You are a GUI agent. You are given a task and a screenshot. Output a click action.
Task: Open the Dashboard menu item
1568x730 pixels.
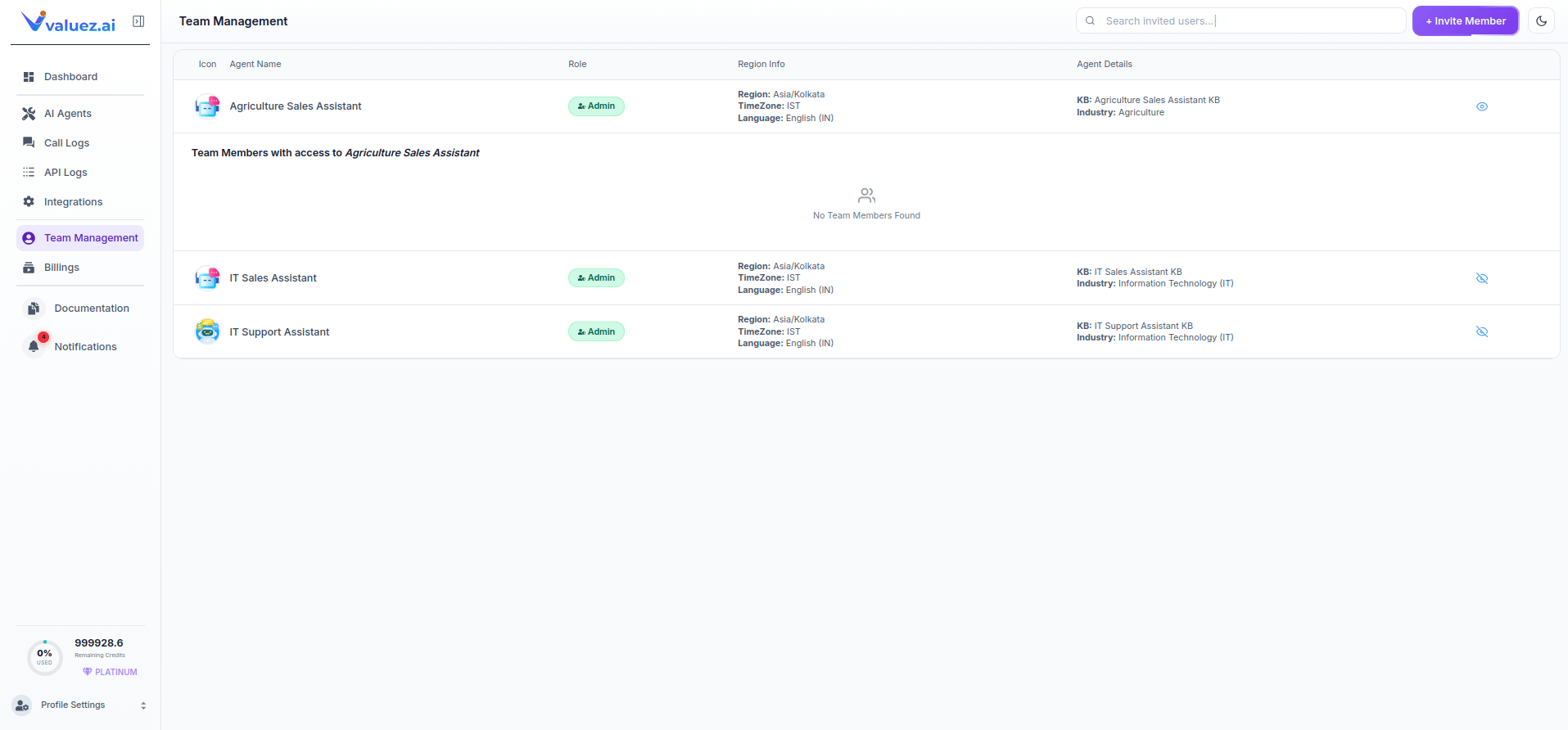tap(80, 77)
